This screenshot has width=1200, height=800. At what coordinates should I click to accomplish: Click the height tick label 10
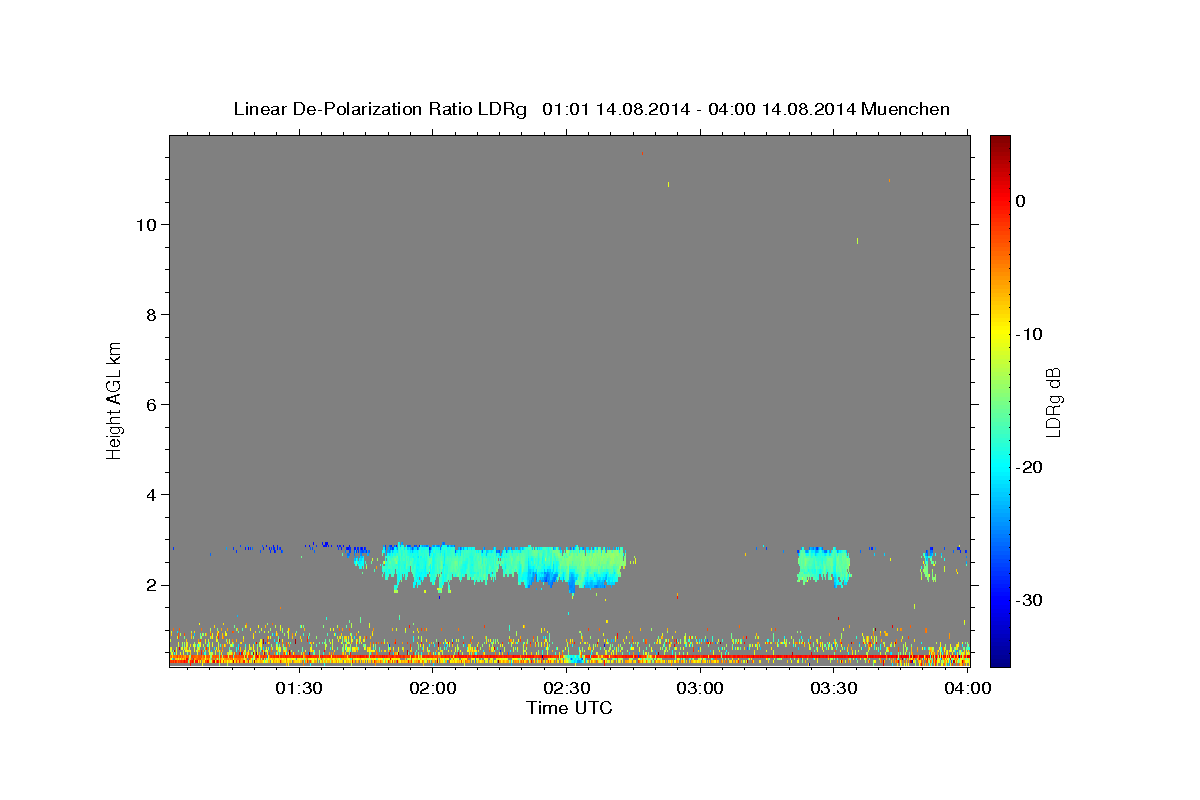click(145, 224)
